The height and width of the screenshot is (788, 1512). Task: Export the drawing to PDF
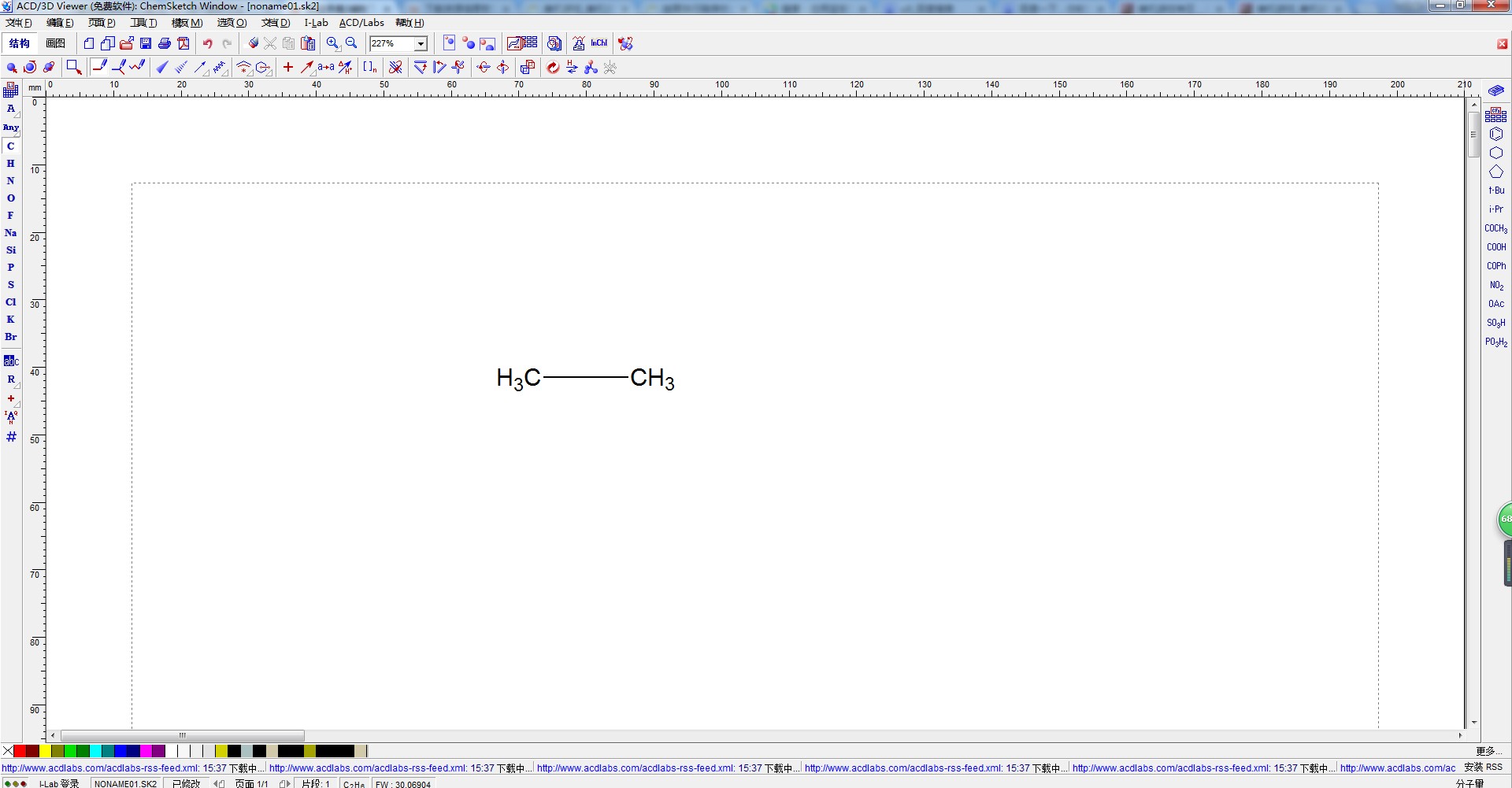pyautogui.click(x=183, y=43)
